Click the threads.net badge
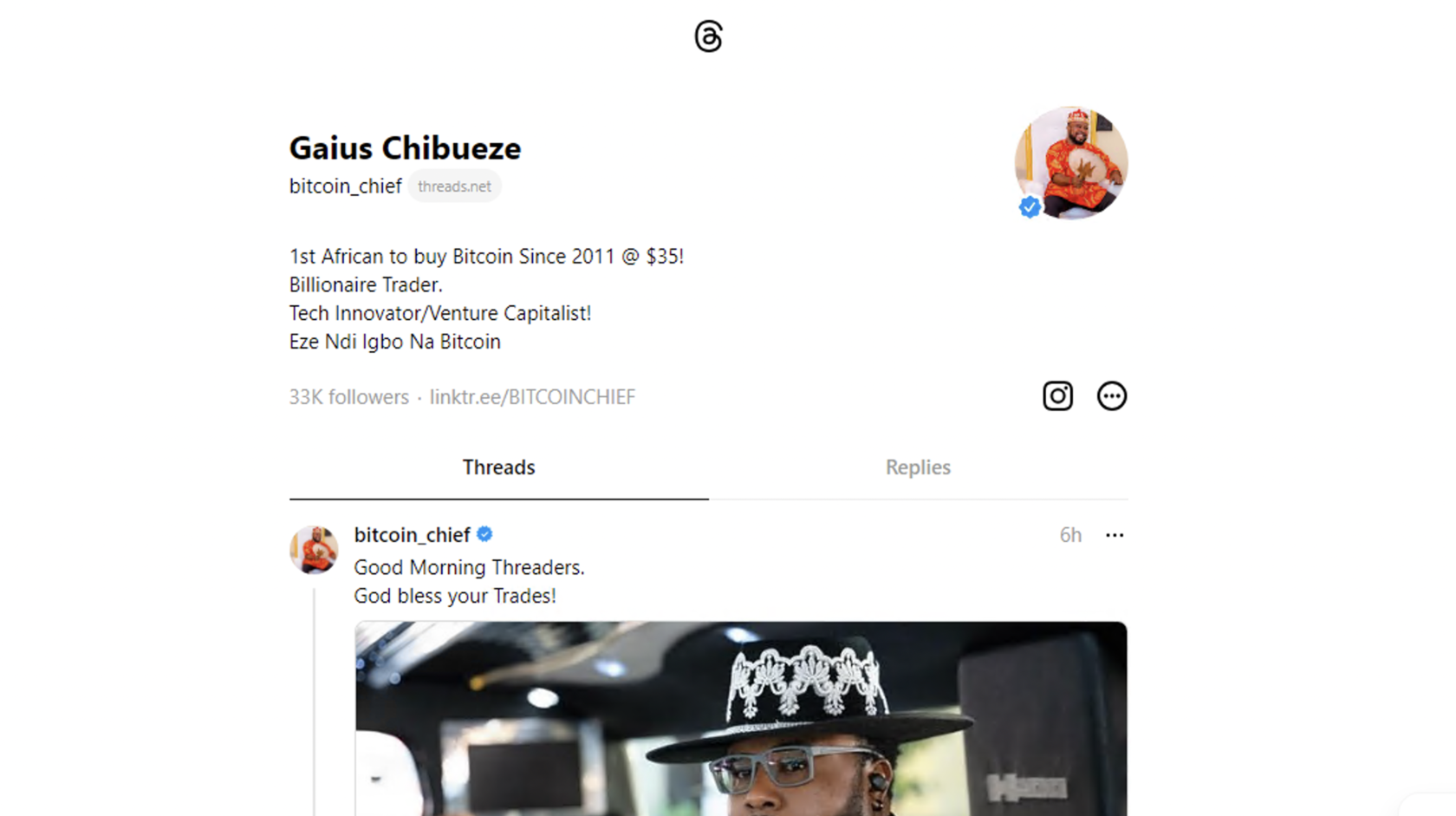 coord(454,186)
